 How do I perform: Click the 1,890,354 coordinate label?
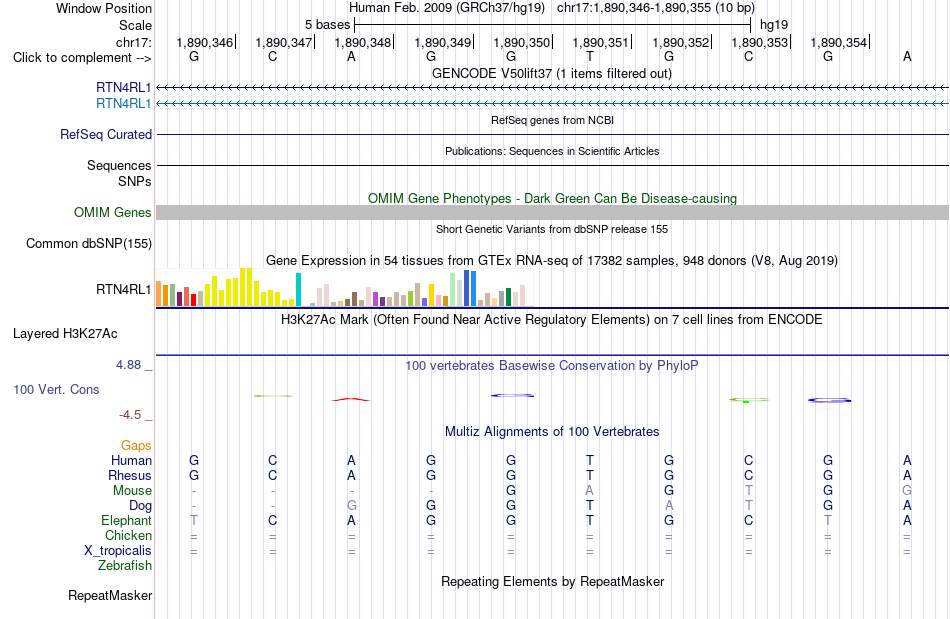[x=839, y=42]
